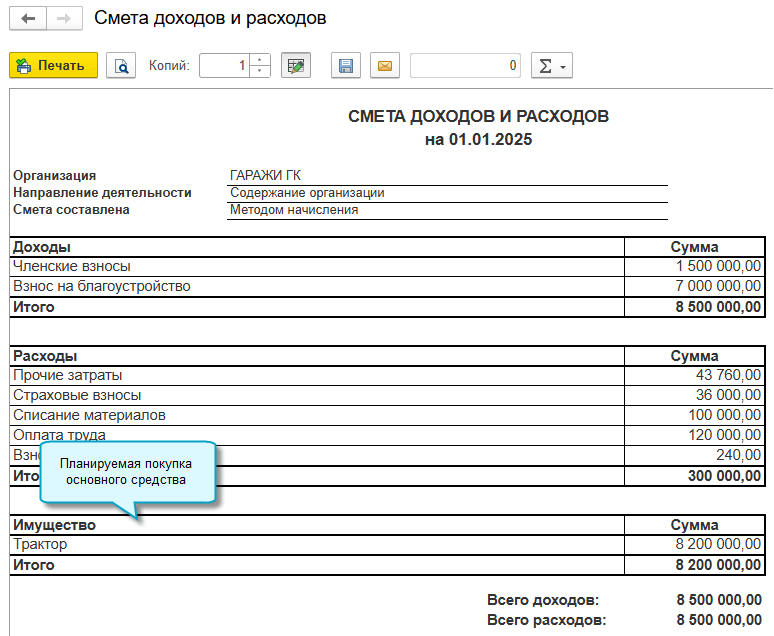
Task: Go back with the left arrow button
Action: tap(28, 19)
